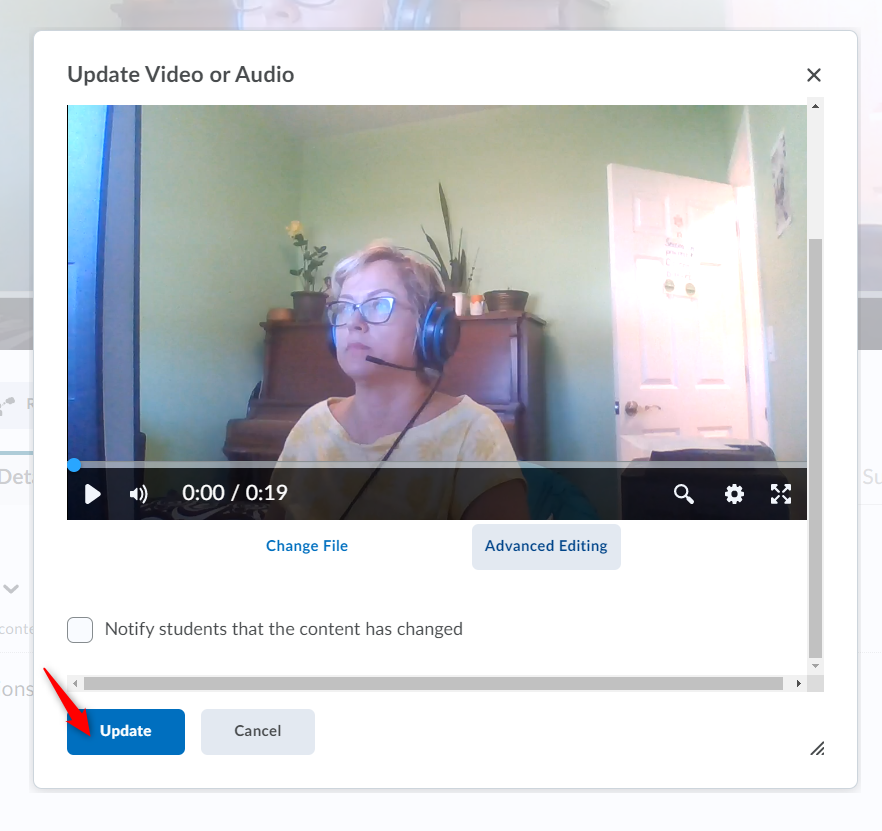Click the horizontal scrollbar right arrow
The image size is (882, 831).
(798, 684)
